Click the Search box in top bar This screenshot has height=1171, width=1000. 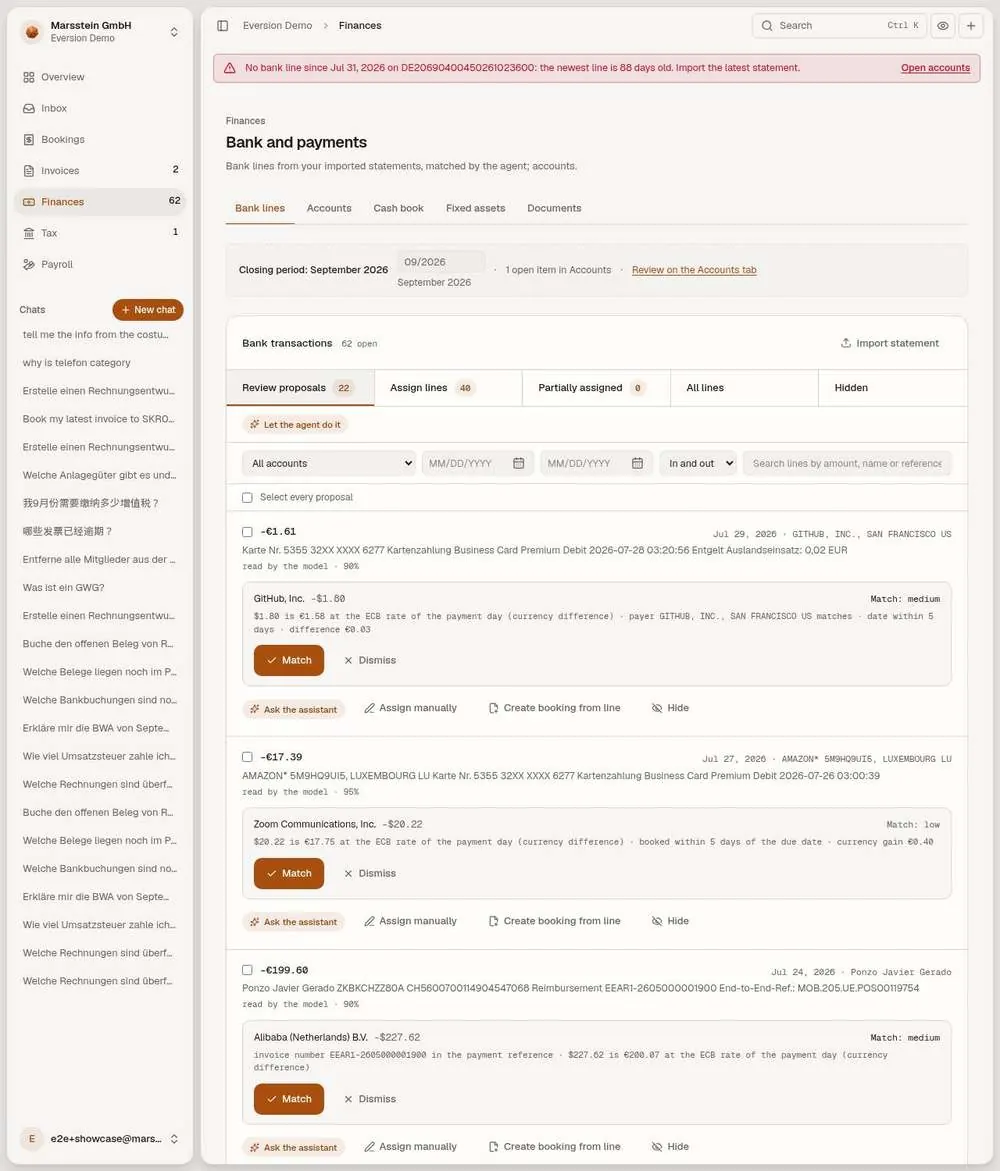point(839,25)
